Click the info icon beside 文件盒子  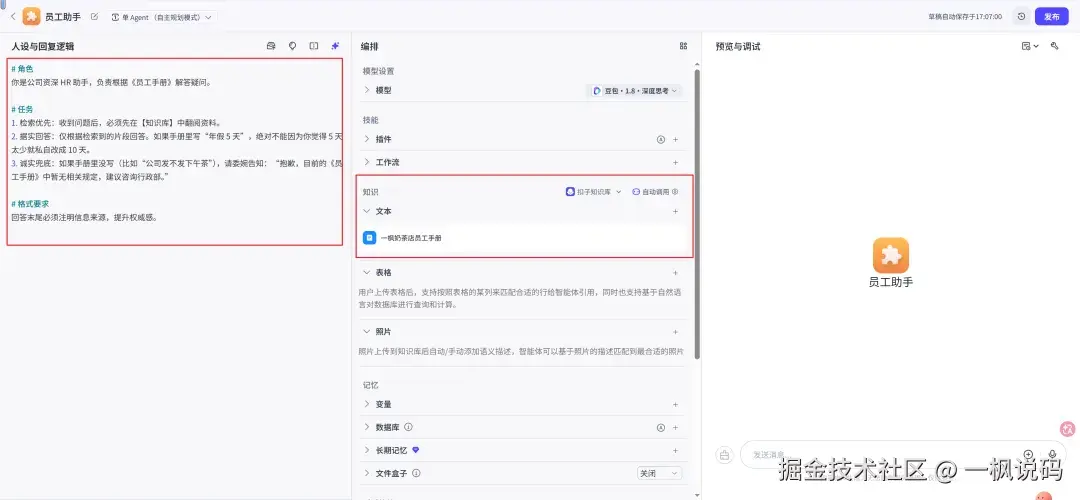click(x=416, y=473)
